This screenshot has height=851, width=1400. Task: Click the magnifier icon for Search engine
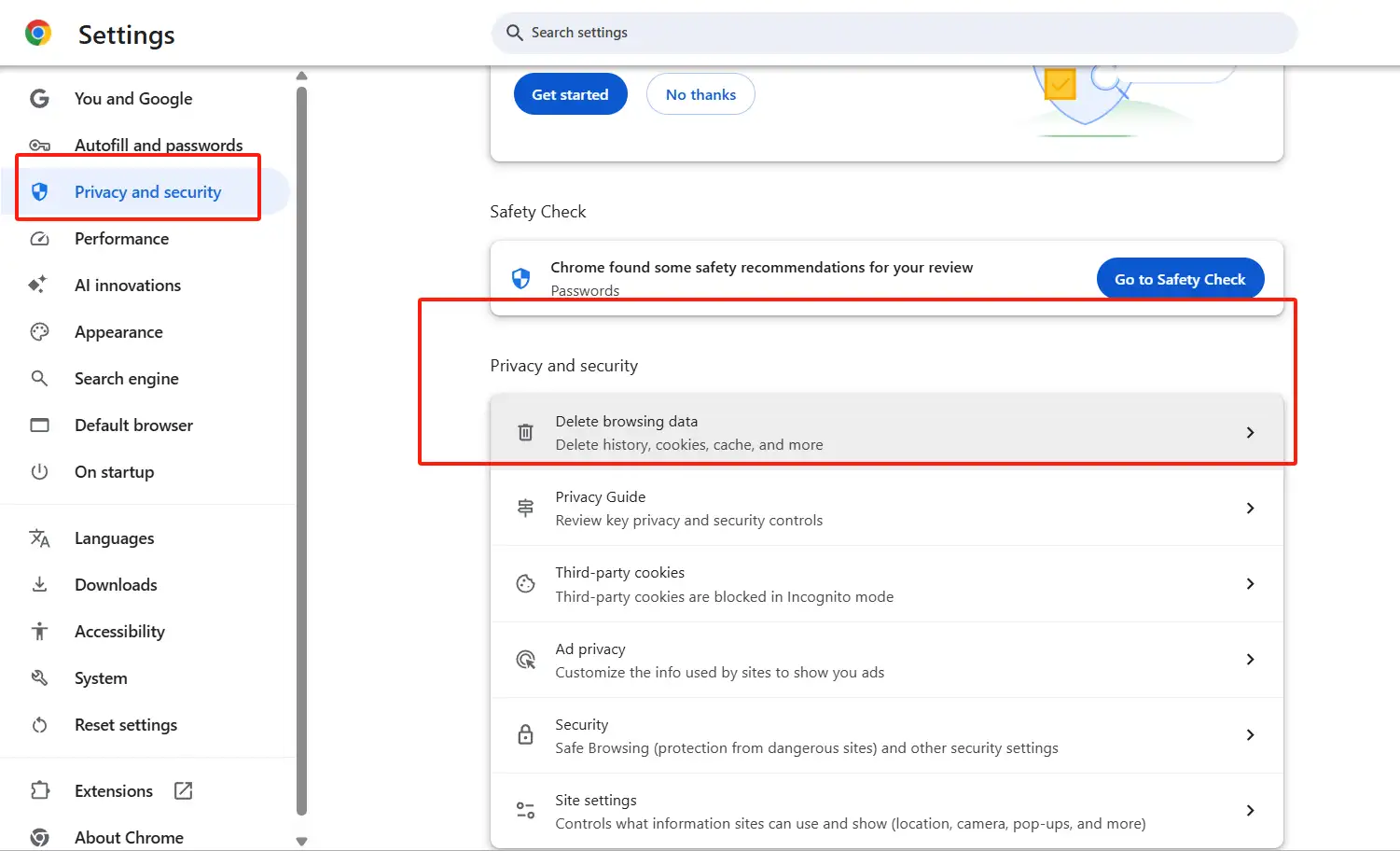click(39, 378)
